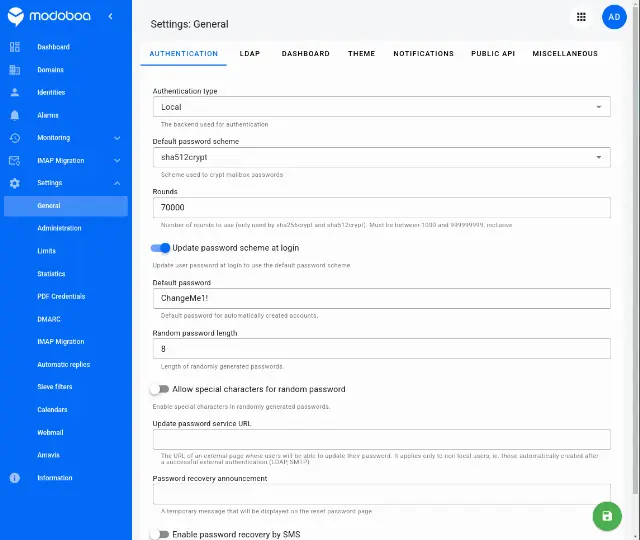
Task: Switch to the LDAP tab
Action: pos(250,53)
